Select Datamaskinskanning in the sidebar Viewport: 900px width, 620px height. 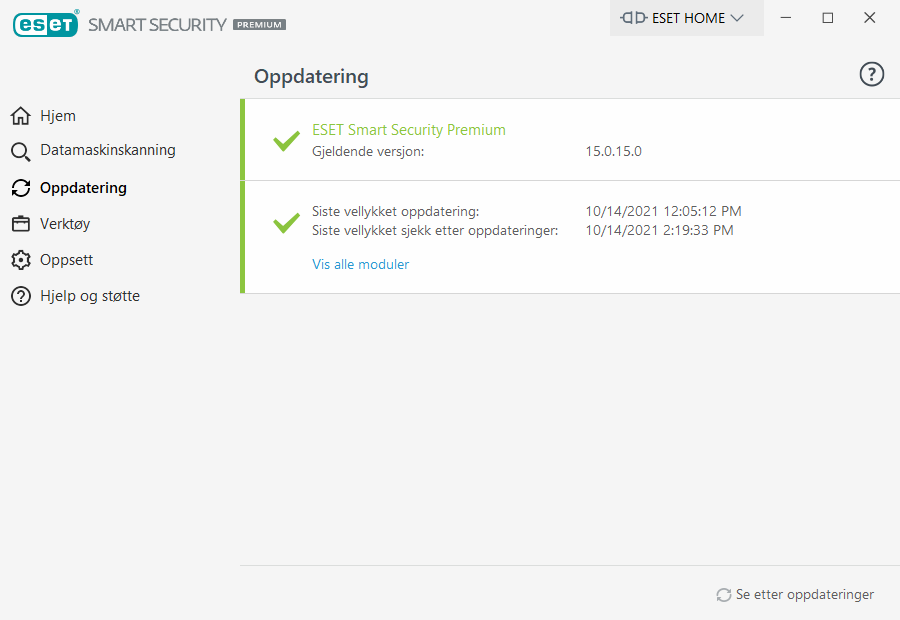(108, 150)
